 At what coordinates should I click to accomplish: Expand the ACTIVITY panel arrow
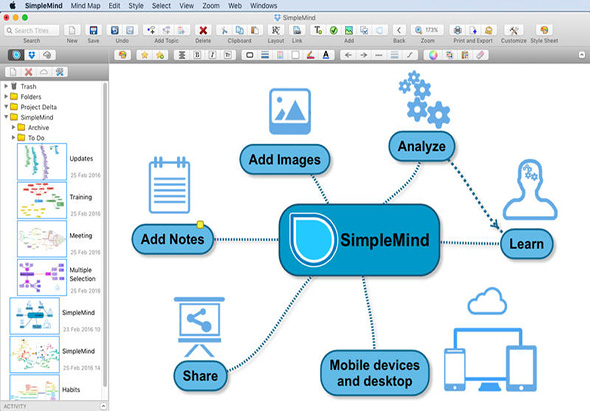point(103,406)
